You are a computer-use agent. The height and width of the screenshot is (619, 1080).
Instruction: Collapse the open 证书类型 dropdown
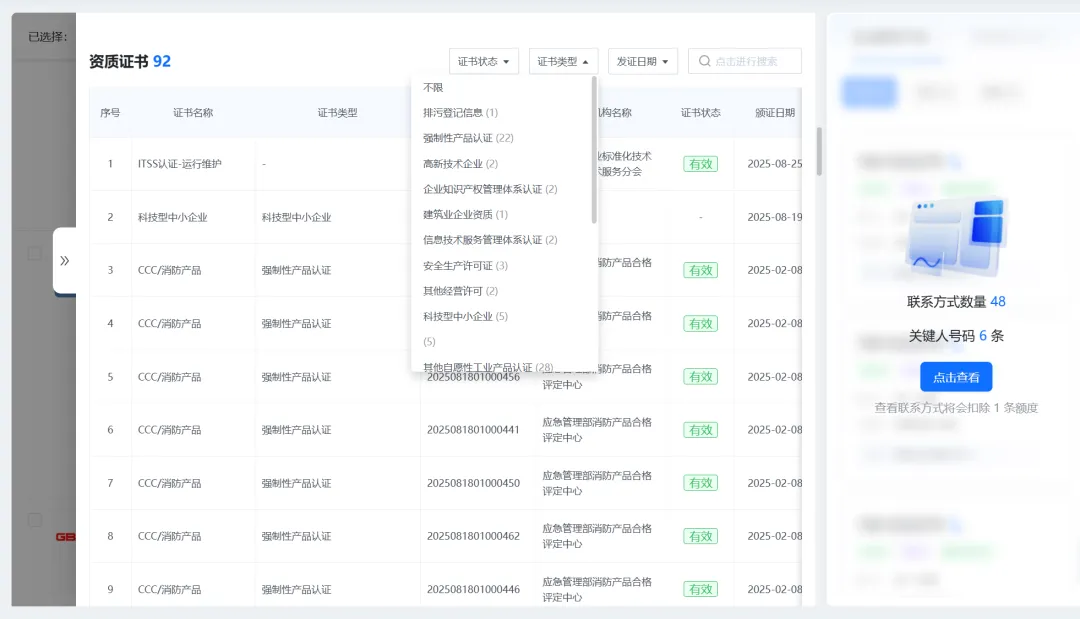(562, 61)
